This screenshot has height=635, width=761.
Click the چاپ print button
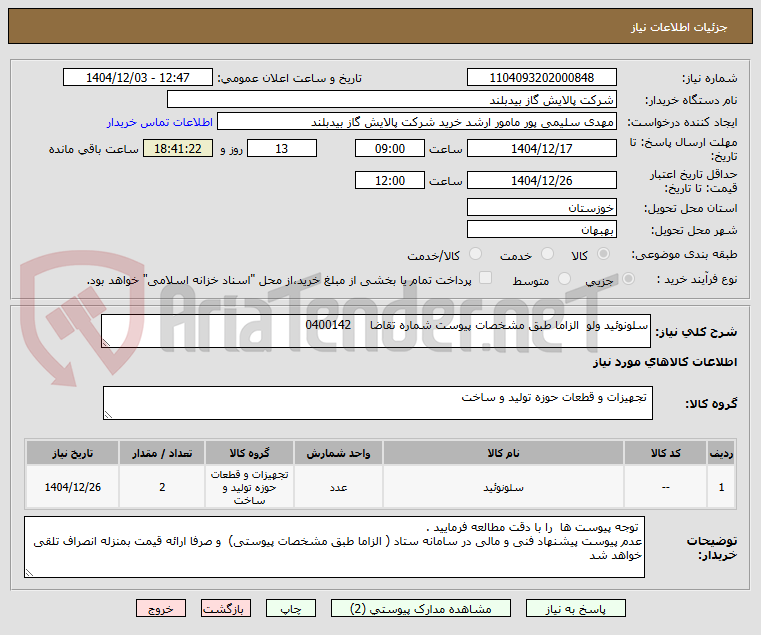[291, 608]
